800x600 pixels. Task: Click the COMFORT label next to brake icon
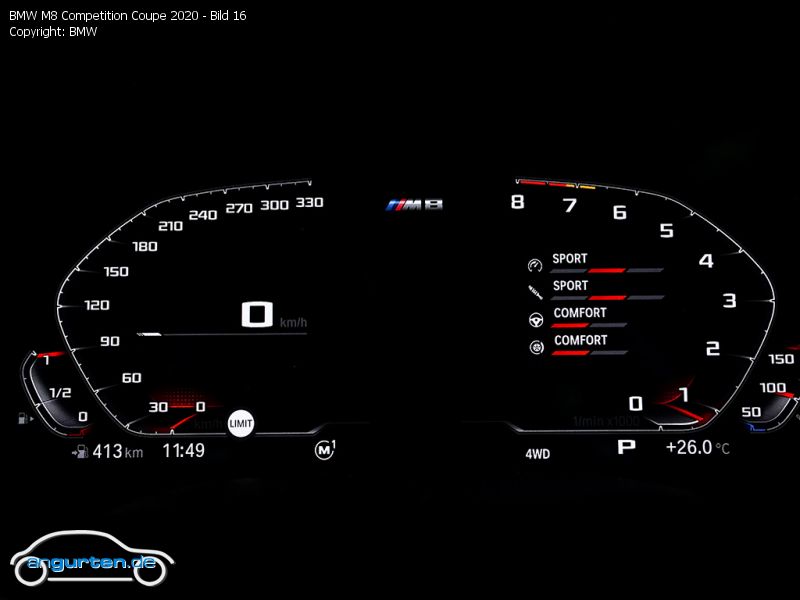pos(581,340)
